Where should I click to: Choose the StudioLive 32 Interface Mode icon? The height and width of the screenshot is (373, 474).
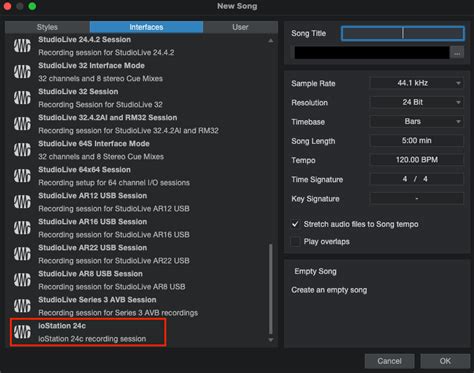(22, 72)
